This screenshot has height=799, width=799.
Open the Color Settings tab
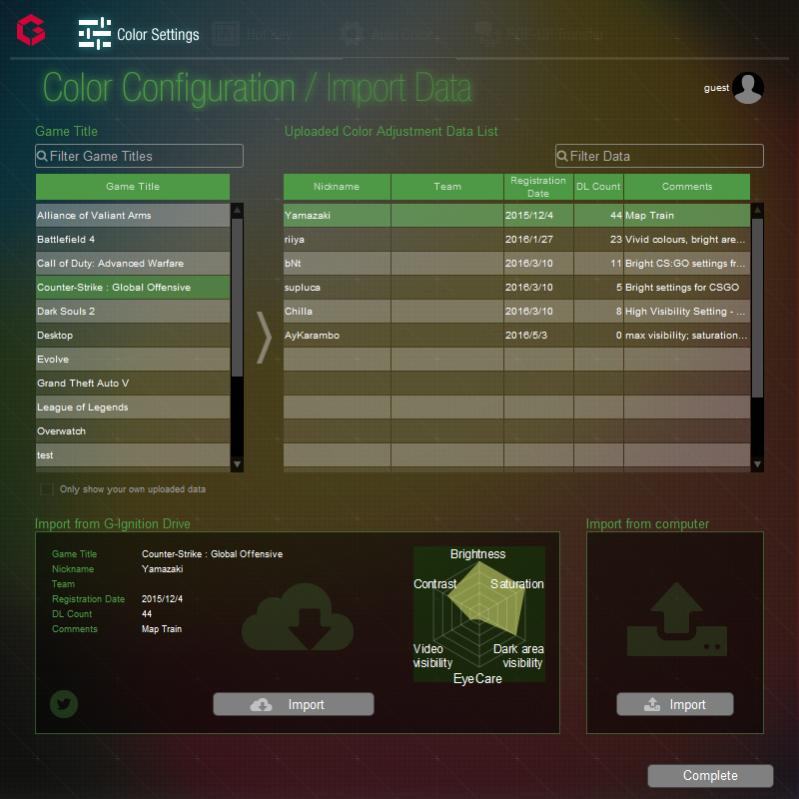(x=139, y=34)
